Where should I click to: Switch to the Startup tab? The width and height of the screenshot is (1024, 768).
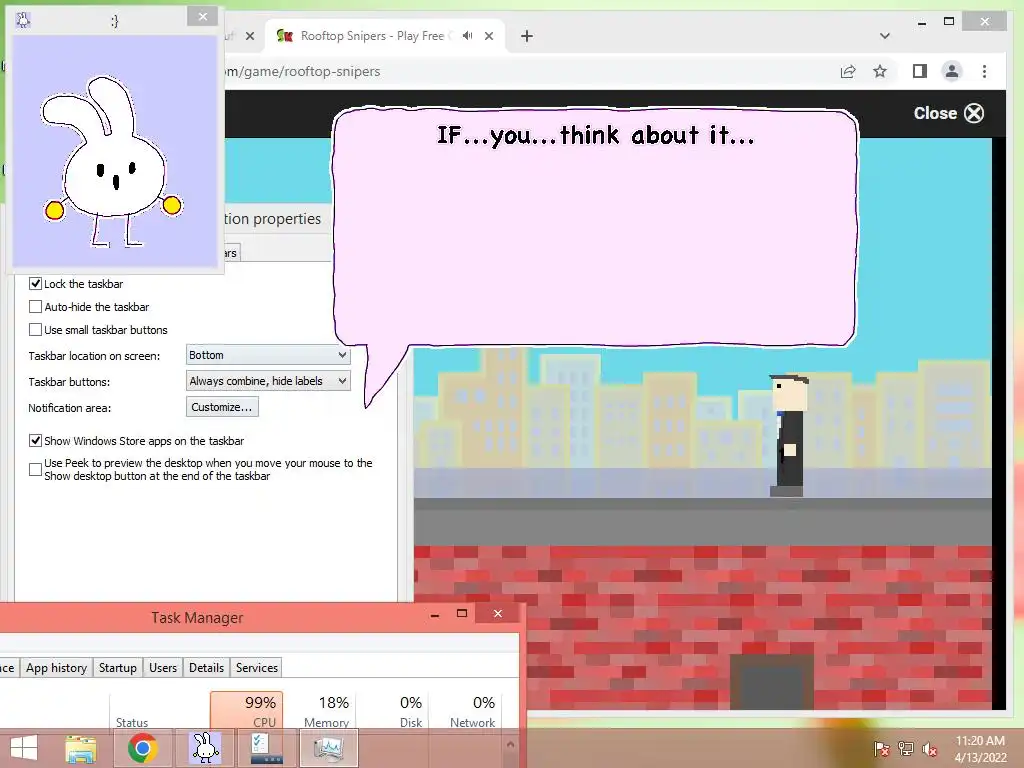(118, 667)
